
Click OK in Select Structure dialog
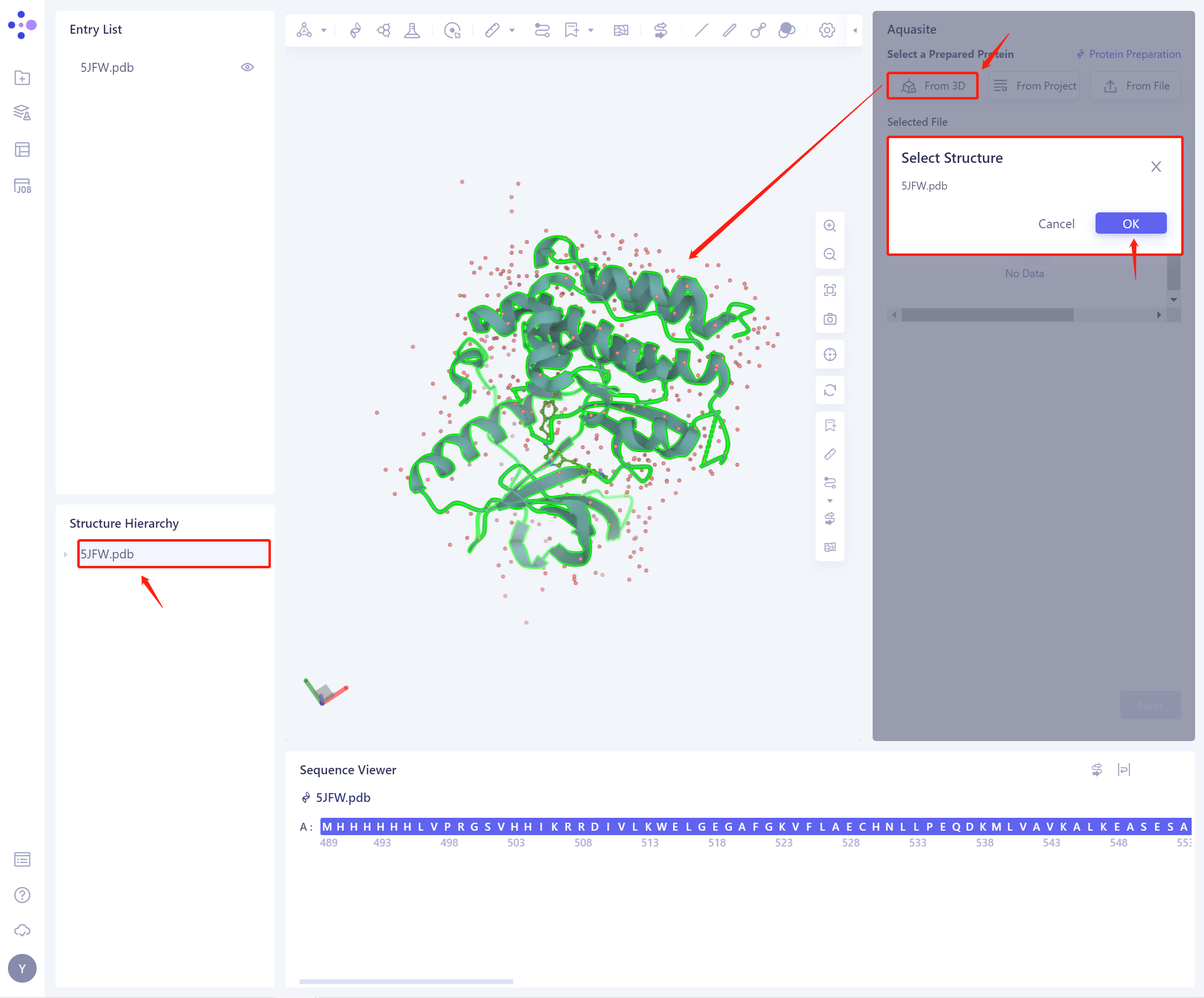tap(1130, 223)
